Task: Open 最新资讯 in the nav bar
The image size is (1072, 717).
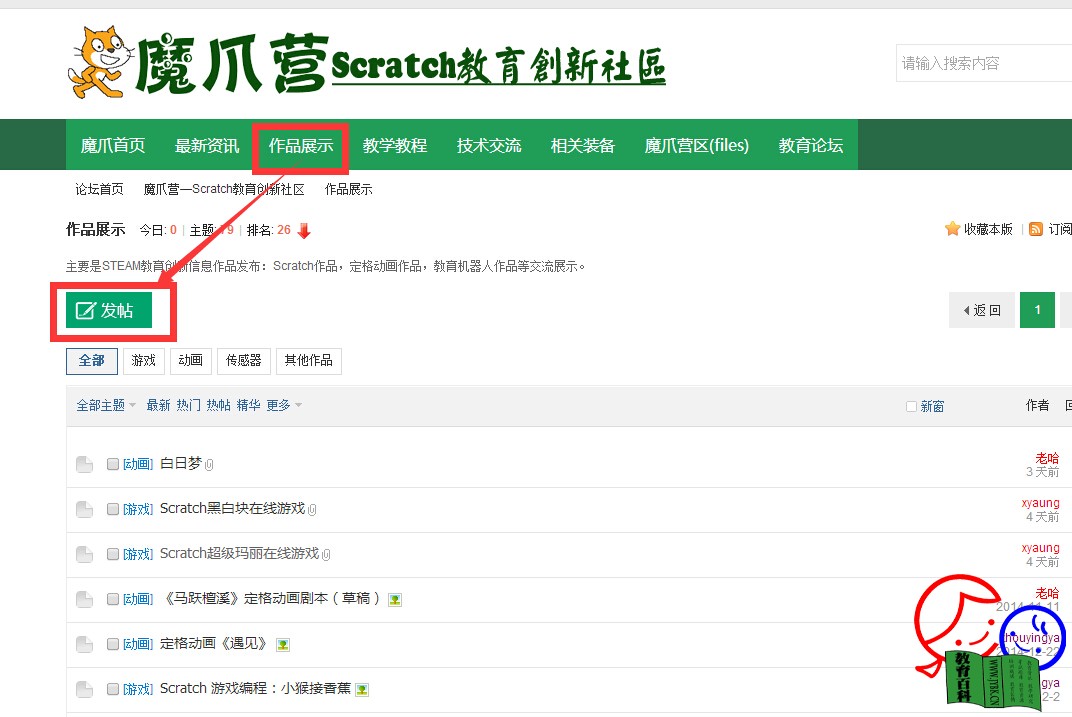Action: click(x=206, y=146)
